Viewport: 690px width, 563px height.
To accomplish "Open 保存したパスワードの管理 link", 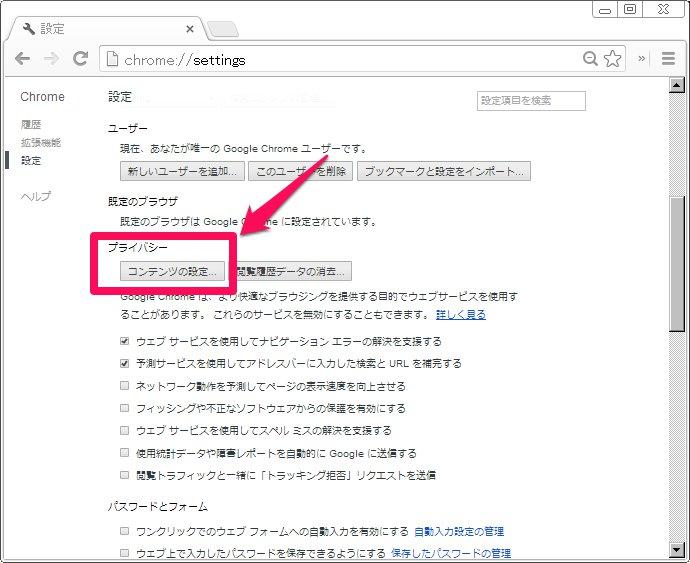I will tap(451, 553).
